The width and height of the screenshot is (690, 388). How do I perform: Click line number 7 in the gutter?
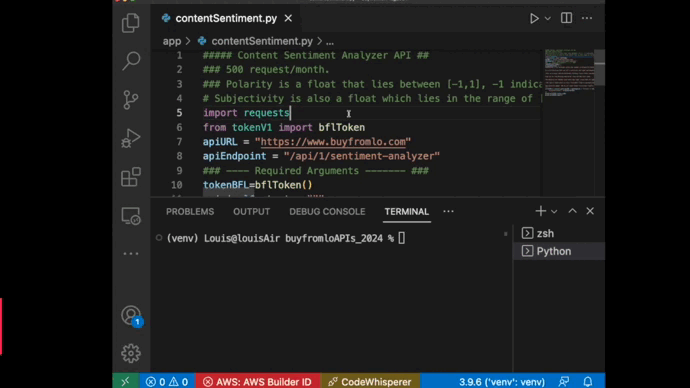click(x=179, y=142)
